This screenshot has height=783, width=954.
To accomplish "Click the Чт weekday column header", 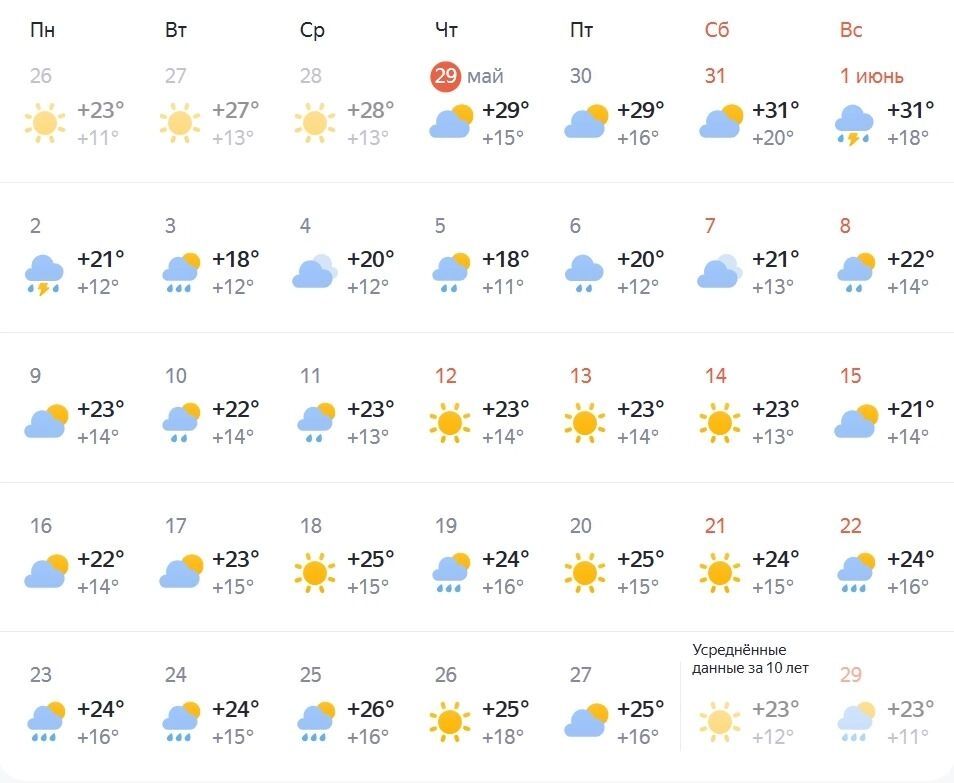I will point(446,30).
